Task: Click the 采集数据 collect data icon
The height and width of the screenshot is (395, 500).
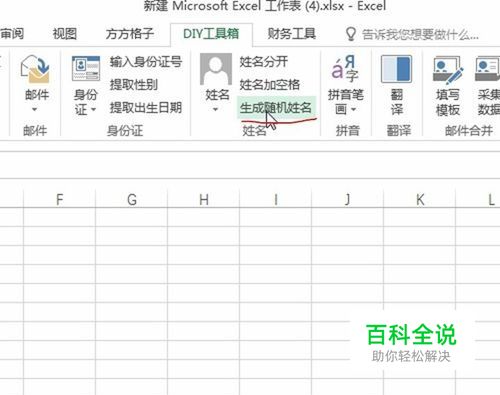Action: click(x=487, y=69)
